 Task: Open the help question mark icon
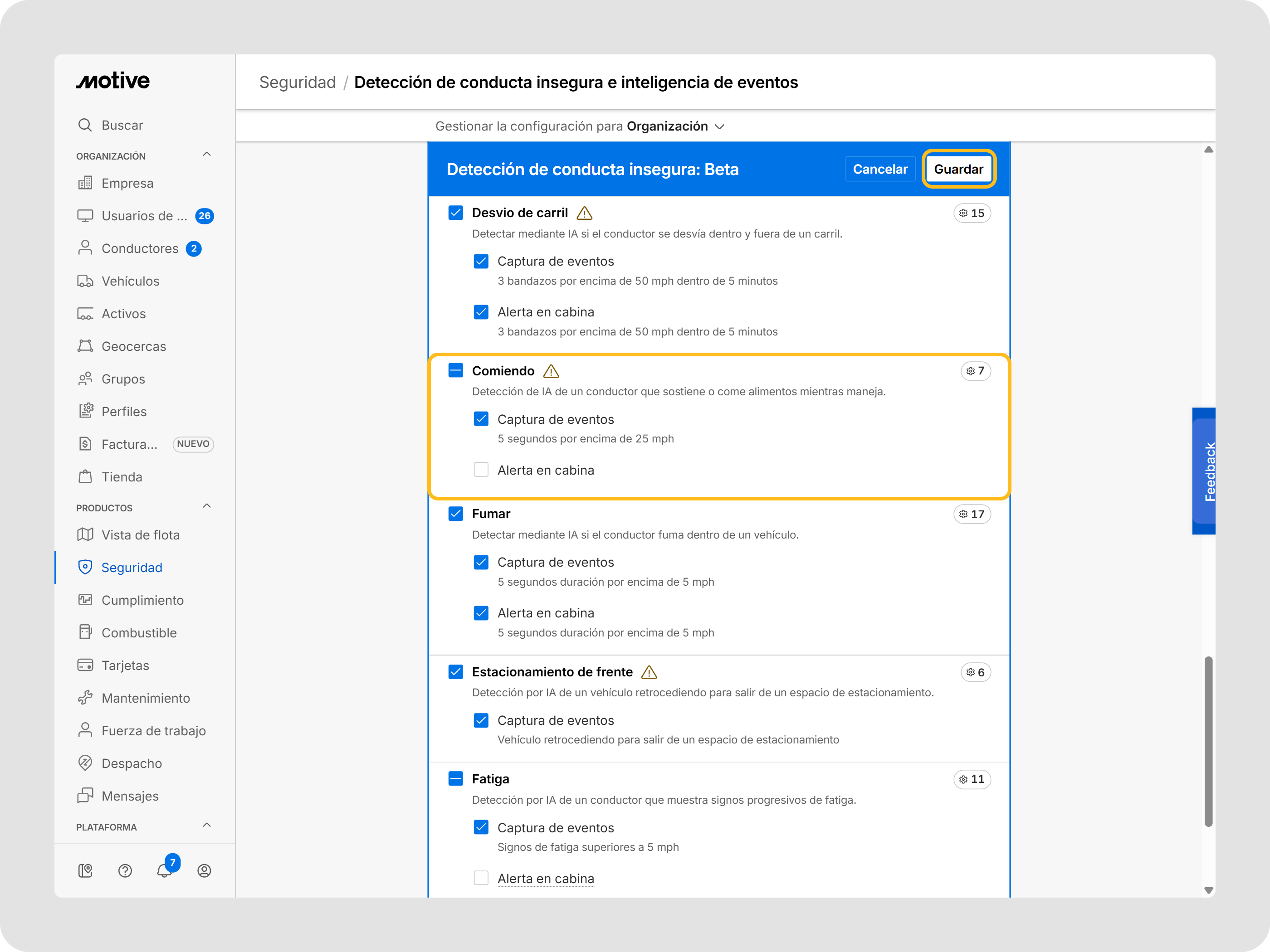pos(125,870)
